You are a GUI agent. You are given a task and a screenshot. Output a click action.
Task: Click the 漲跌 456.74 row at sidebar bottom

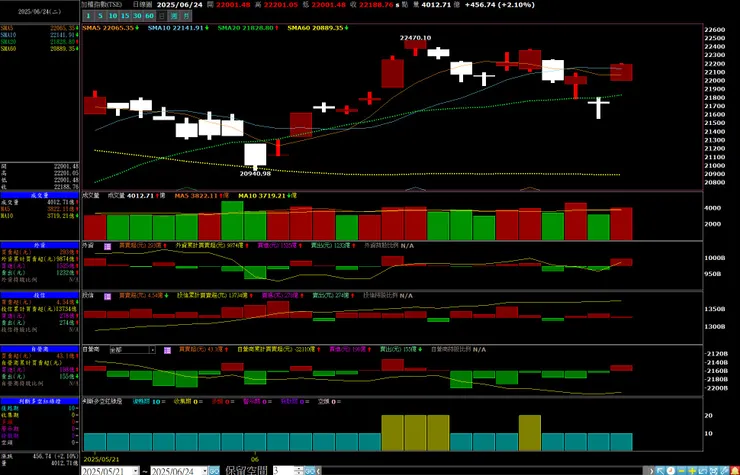click(40, 457)
